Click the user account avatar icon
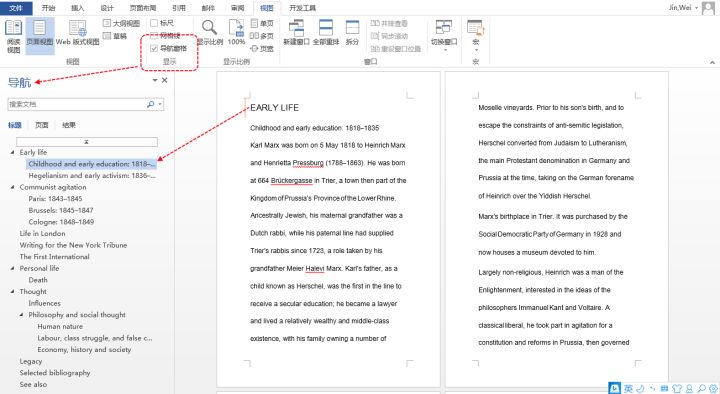 coord(708,8)
